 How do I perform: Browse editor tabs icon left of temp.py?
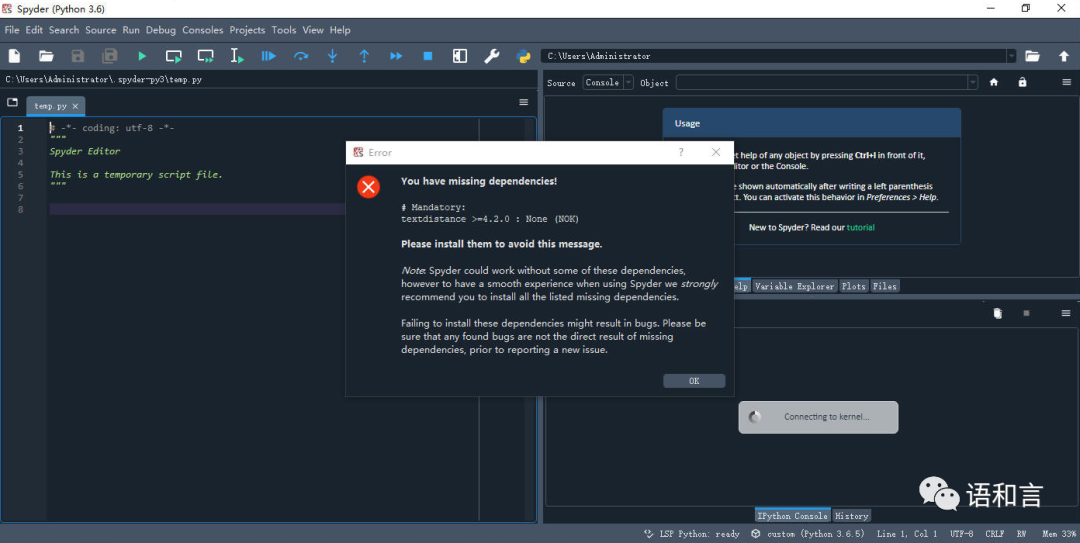click(12, 102)
